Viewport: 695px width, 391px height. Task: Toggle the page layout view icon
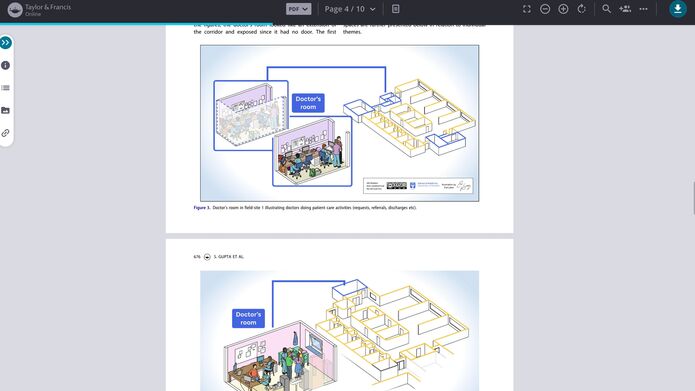click(396, 9)
